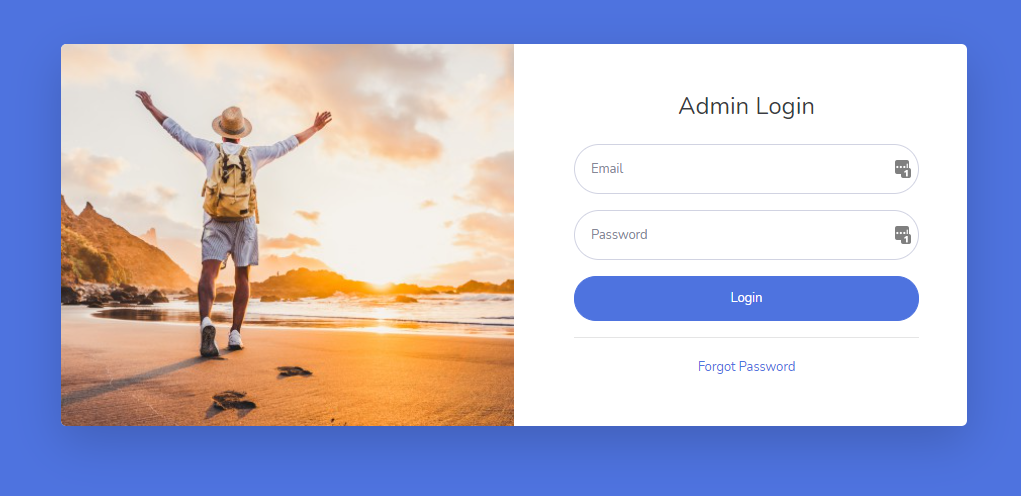Click the man's striped shorts in the photo
1021x496 pixels.
tap(229, 240)
